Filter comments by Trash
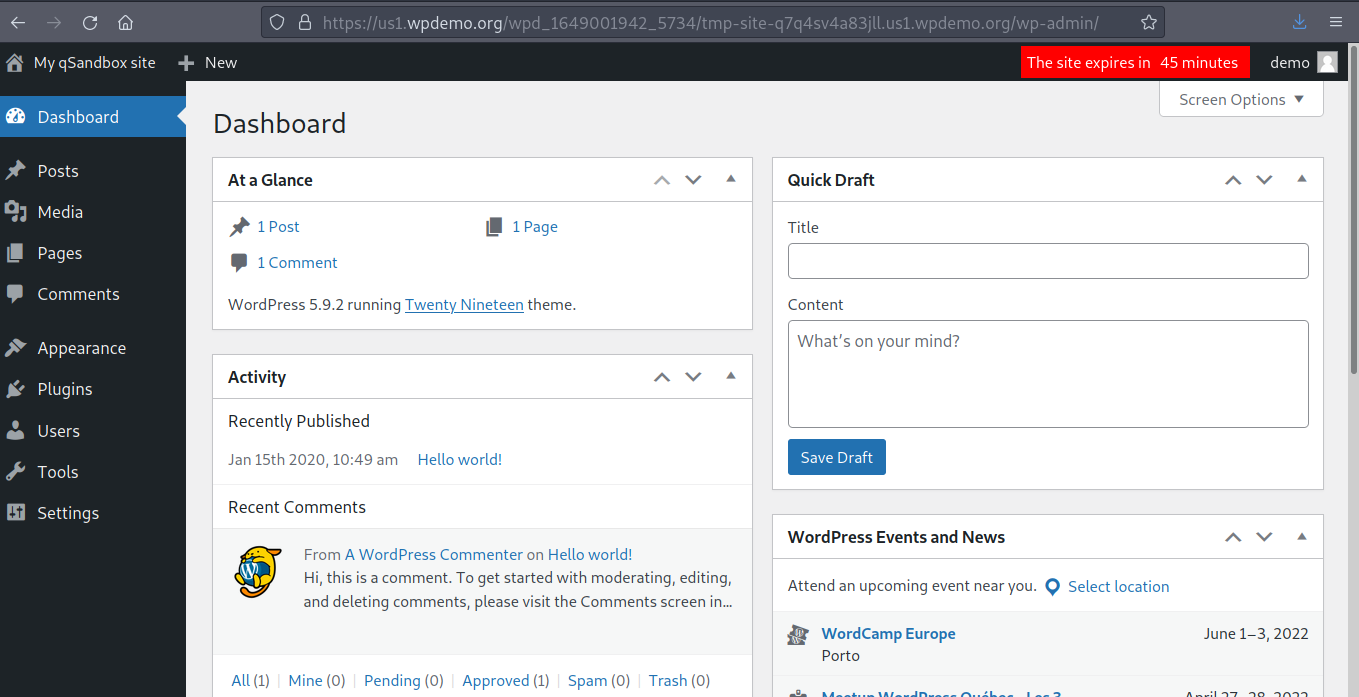The image size is (1359, 697). click(x=668, y=680)
